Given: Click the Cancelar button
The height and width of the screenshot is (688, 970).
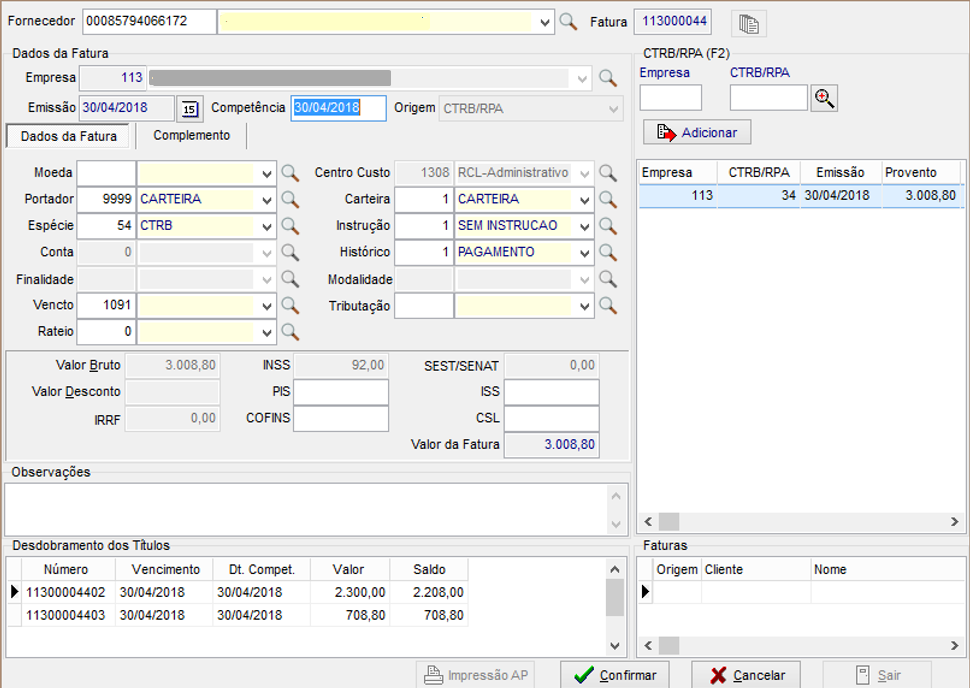Looking at the screenshot, I should coord(746,675).
